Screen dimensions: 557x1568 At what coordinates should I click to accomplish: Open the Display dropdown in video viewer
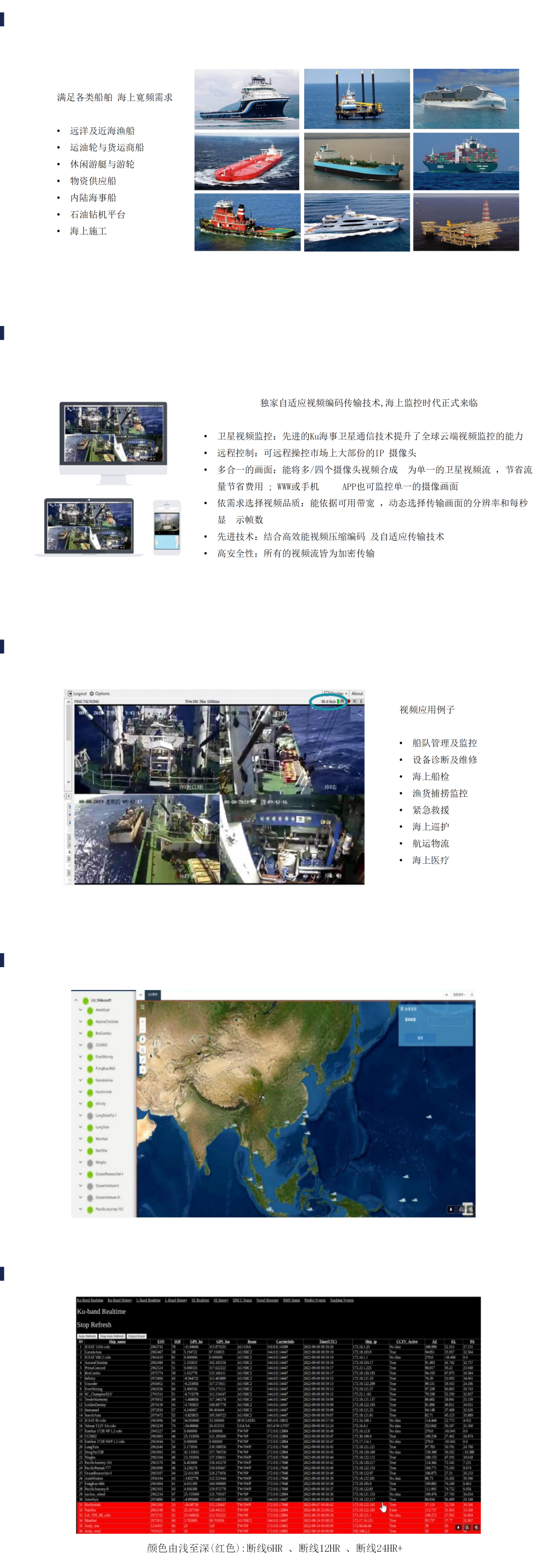click(x=335, y=694)
